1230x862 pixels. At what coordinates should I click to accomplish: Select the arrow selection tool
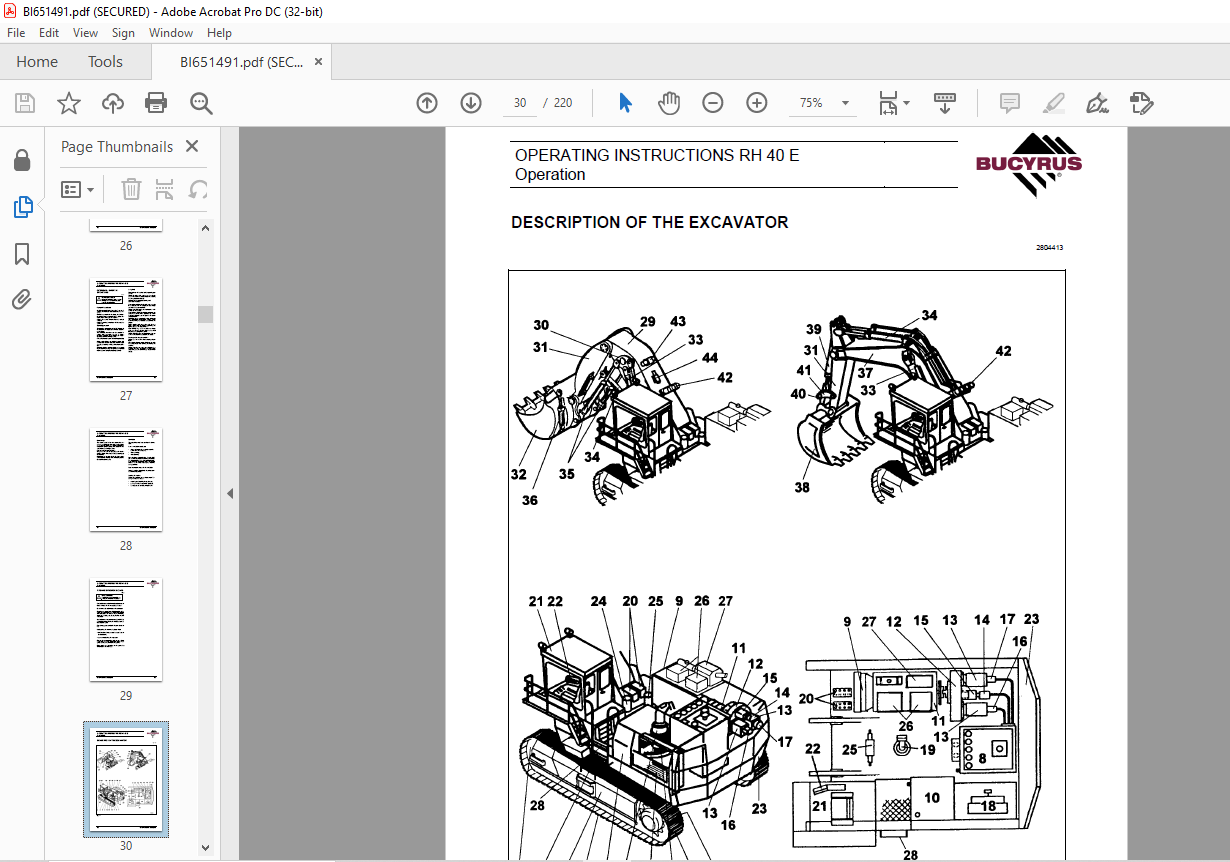pyautogui.click(x=626, y=103)
